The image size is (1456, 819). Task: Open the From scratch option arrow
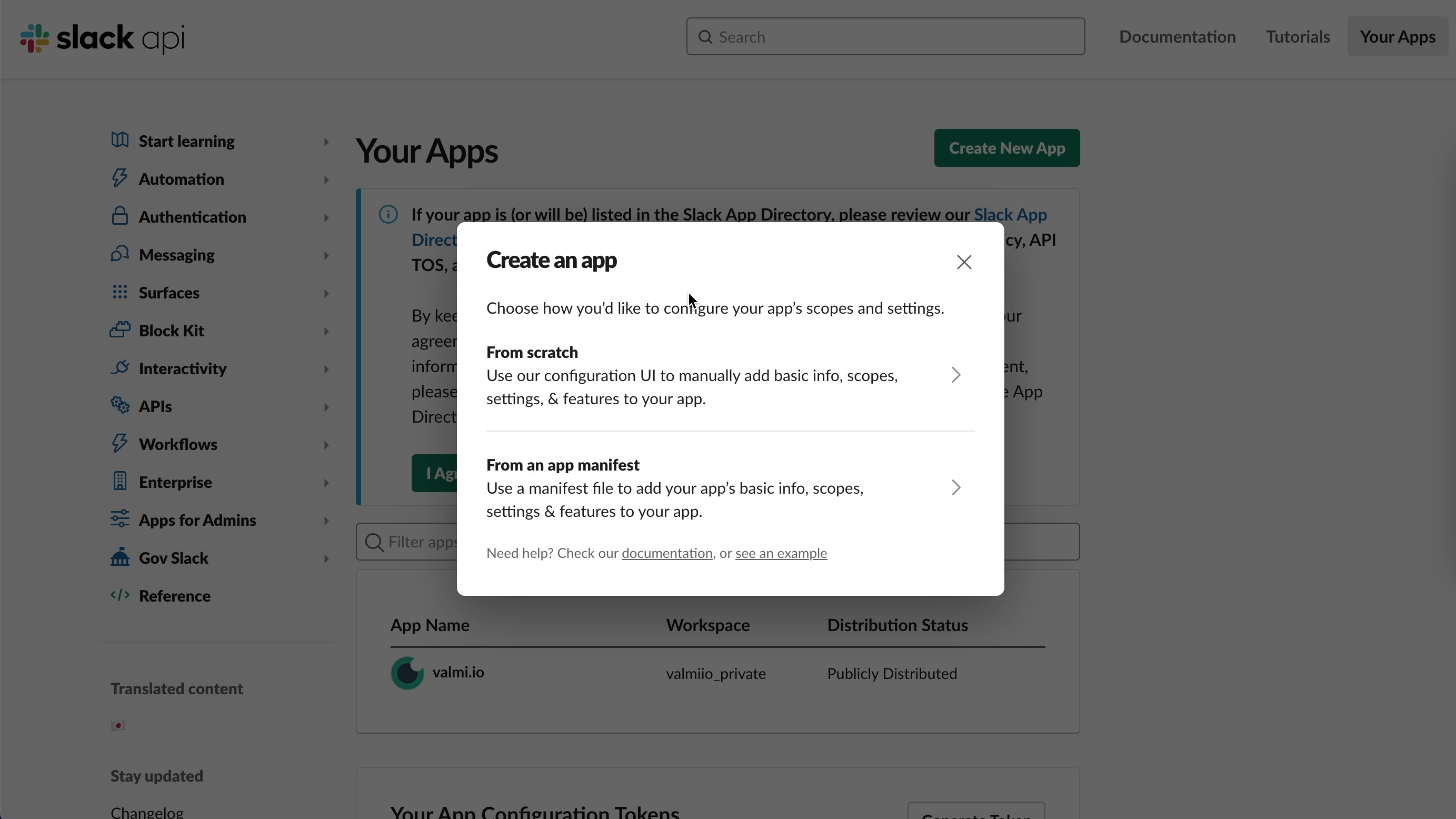click(955, 375)
